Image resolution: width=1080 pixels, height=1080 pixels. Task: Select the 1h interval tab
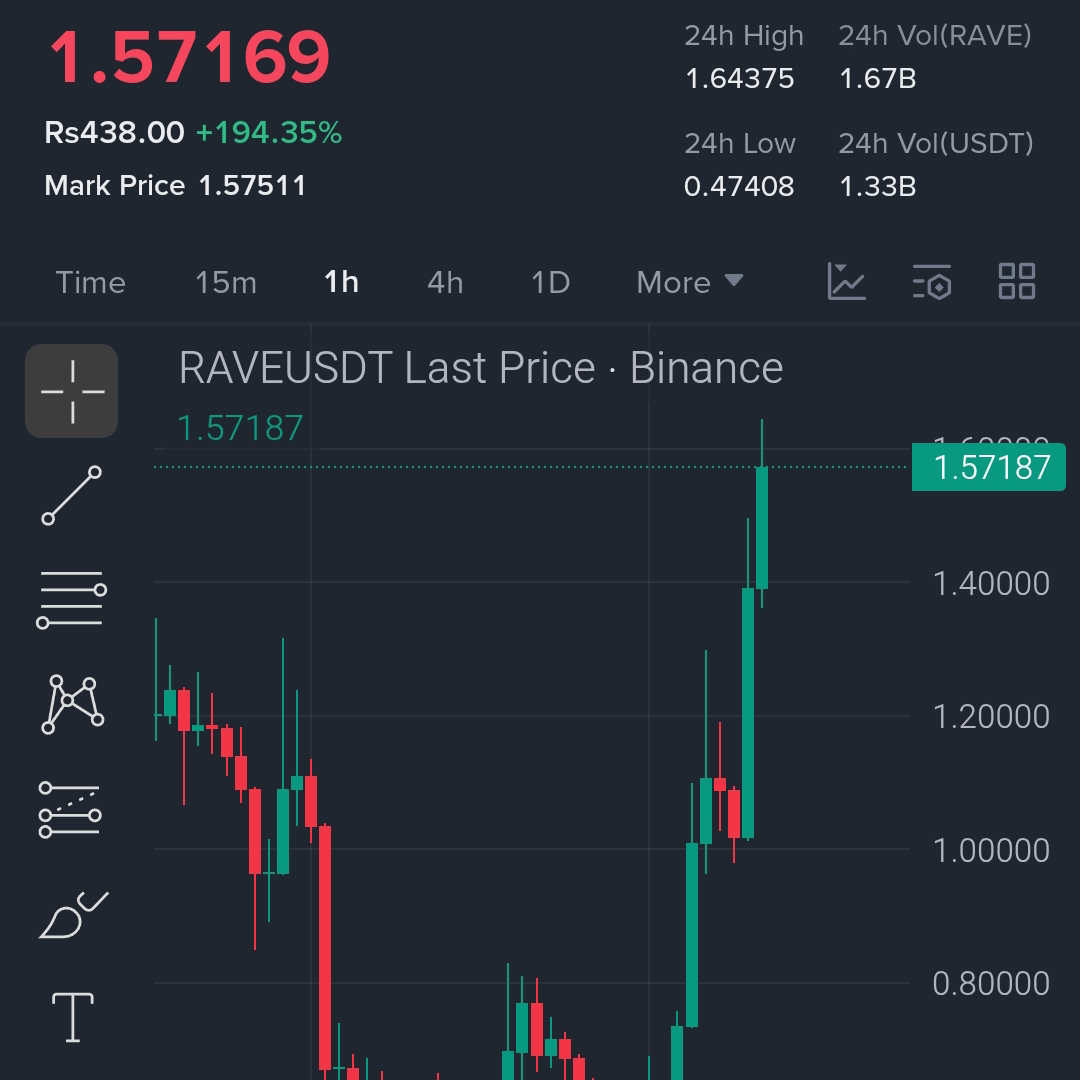tap(342, 282)
